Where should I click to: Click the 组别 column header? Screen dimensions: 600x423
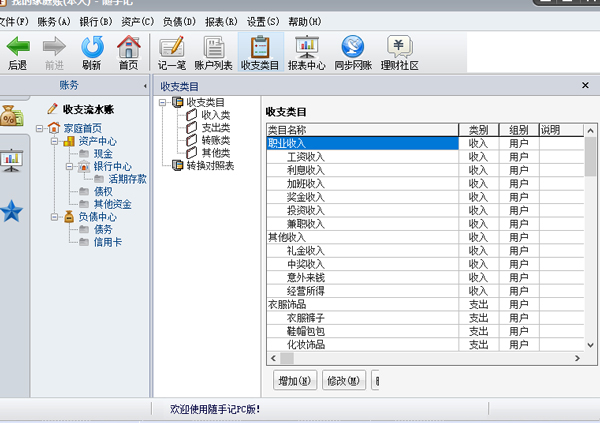point(519,130)
